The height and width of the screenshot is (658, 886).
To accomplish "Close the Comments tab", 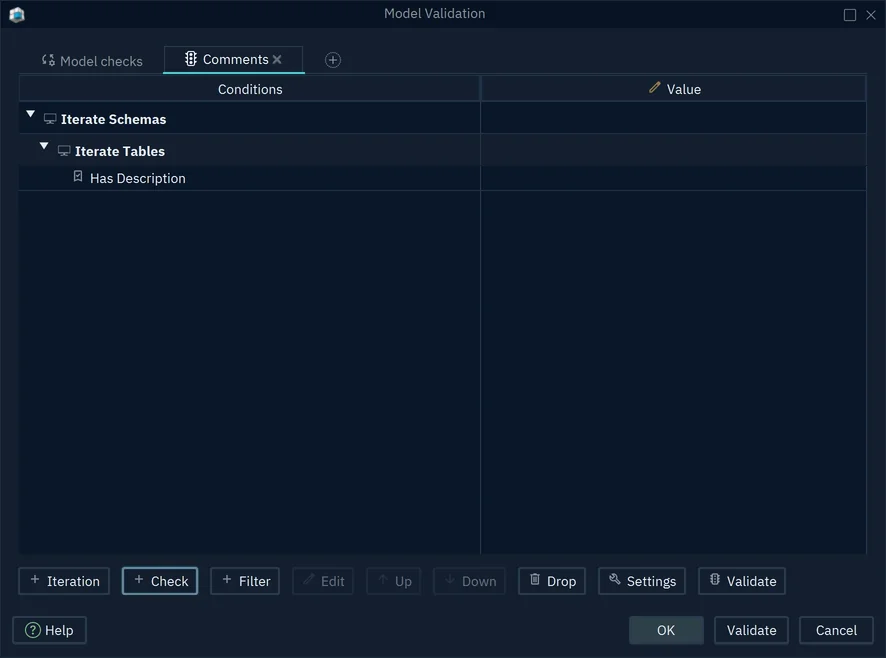I will click(x=277, y=59).
